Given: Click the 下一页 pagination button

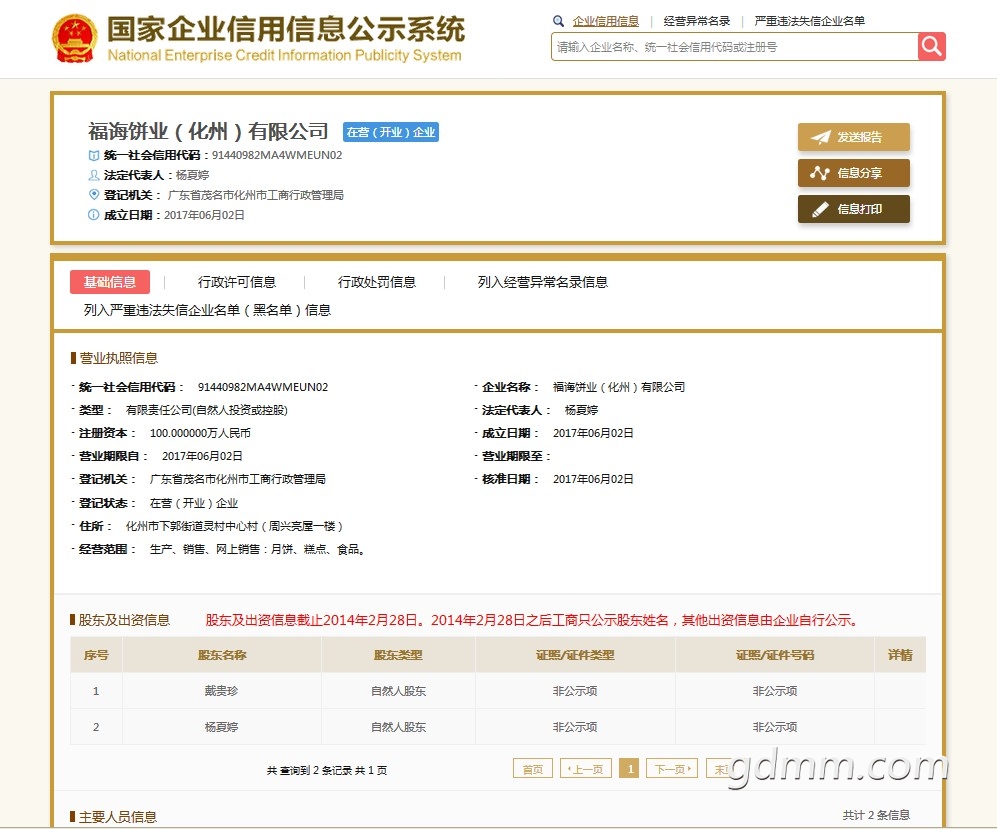Looking at the screenshot, I should pyautogui.click(x=672, y=769).
